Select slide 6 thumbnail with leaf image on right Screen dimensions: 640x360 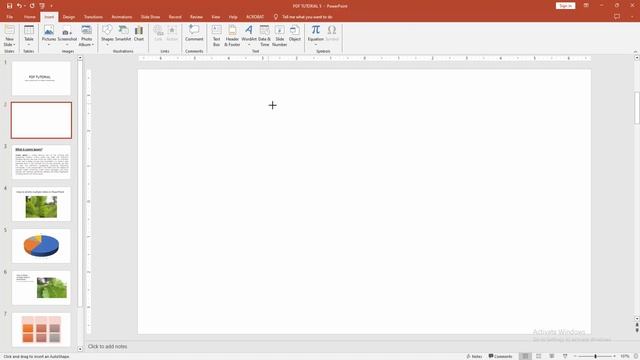tap(41, 288)
